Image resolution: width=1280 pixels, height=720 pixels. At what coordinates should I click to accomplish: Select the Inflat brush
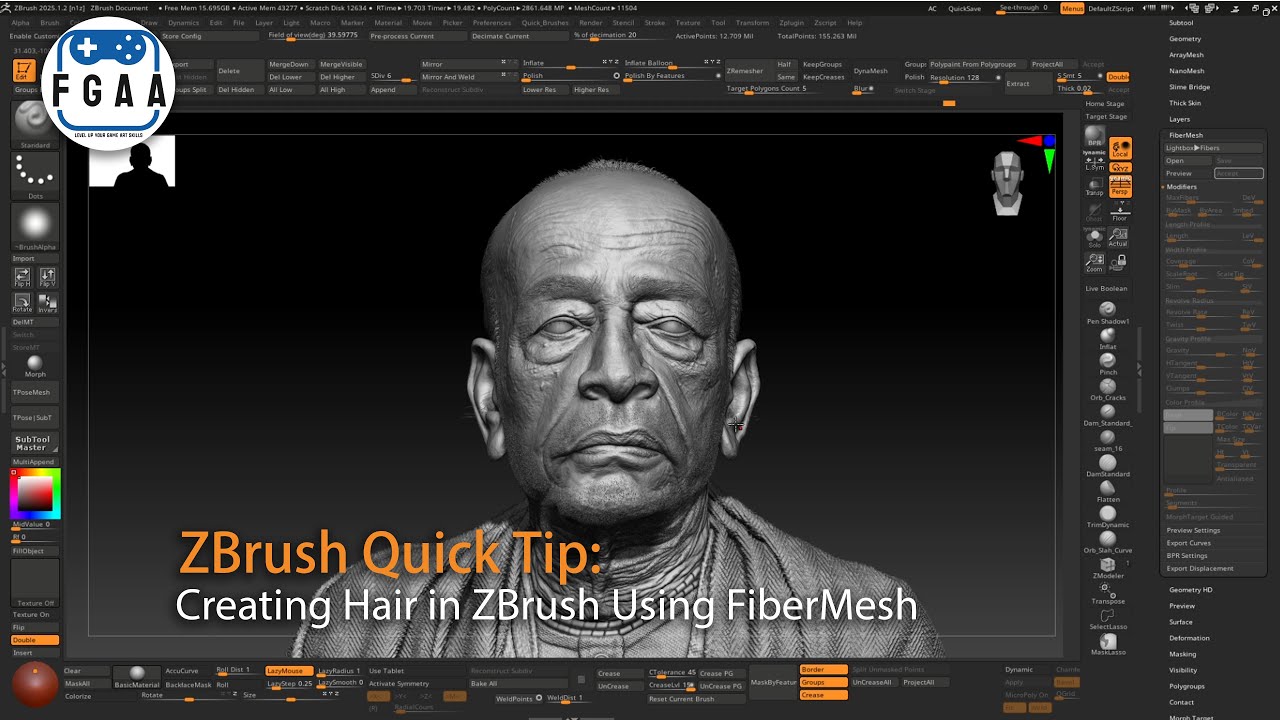click(1107, 338)
